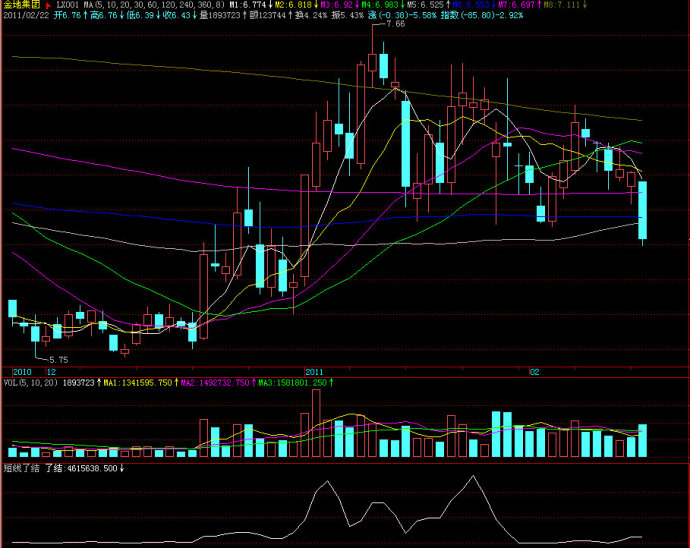Click the red play arrow beside 金地集团
The height and width of the screenshot is (548, 690).
click(x=48, y=6)
